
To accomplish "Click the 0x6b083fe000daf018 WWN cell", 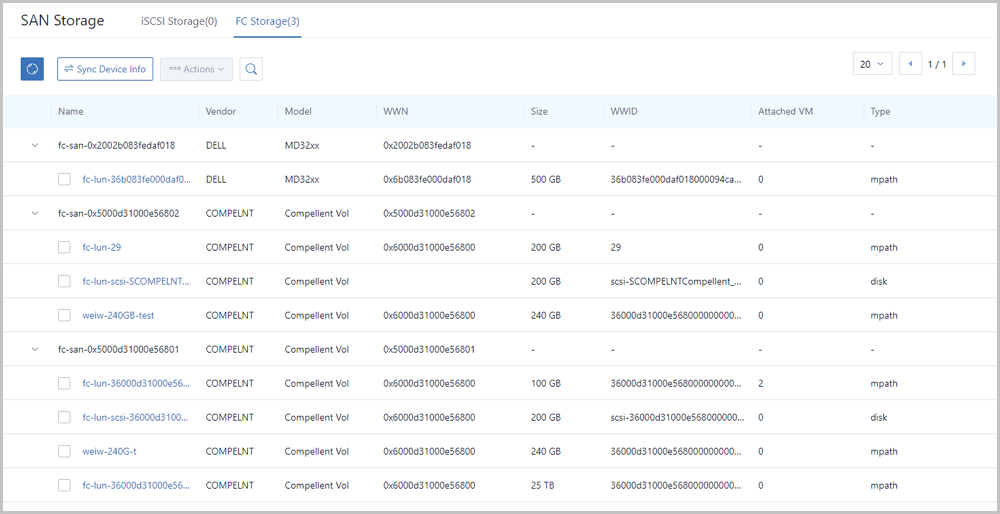I will (x=427, y=179).
